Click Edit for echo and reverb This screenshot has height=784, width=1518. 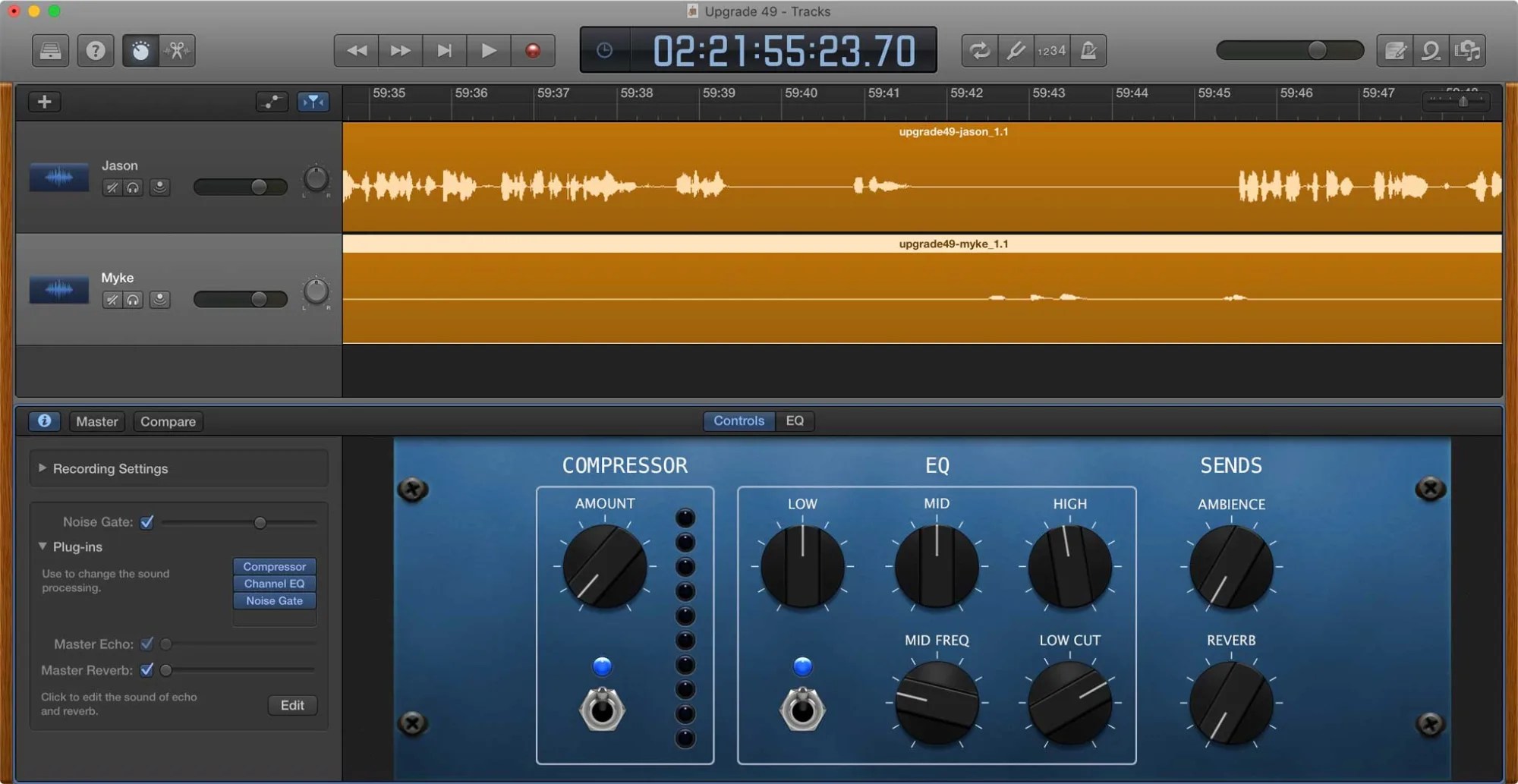(292, 705)
